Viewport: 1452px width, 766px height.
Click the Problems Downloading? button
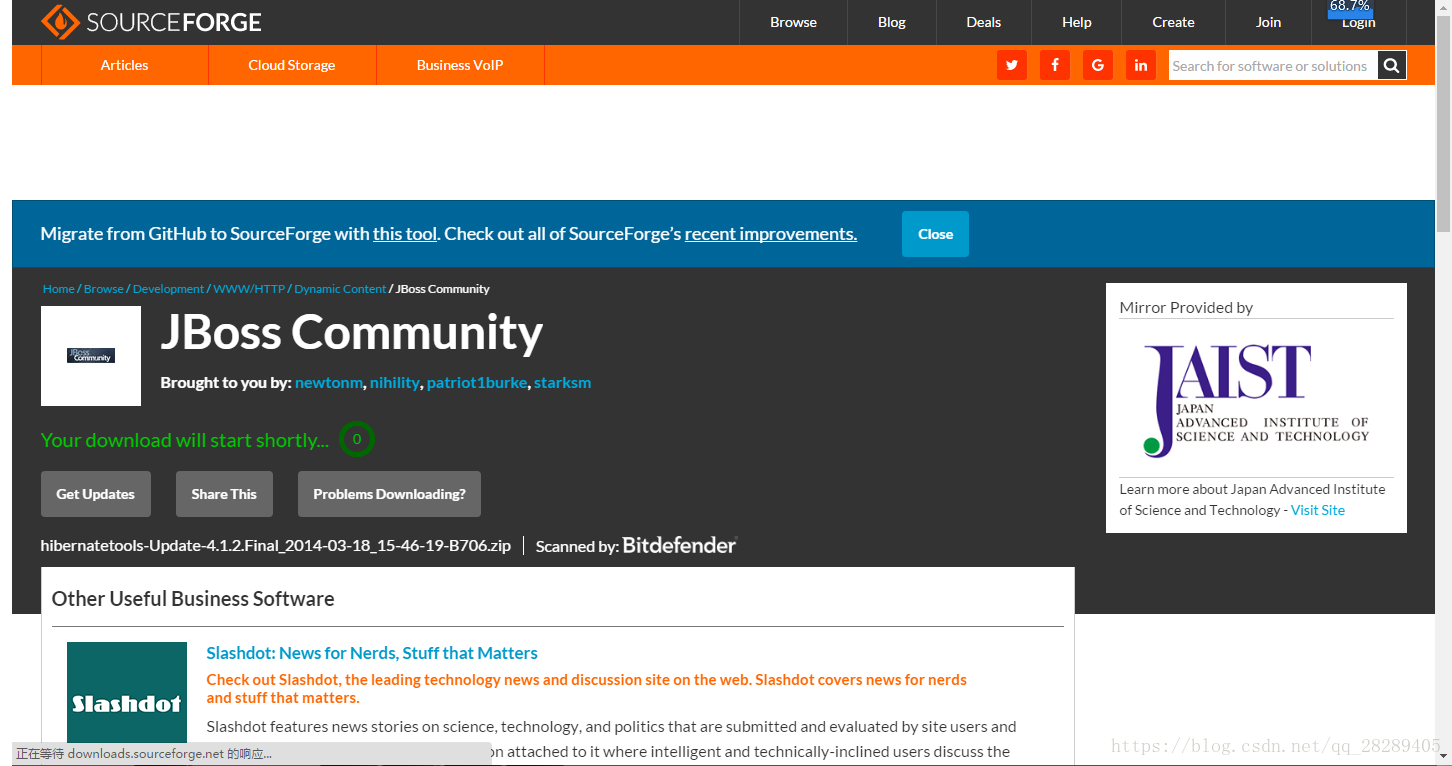click(x=389, y=494)
